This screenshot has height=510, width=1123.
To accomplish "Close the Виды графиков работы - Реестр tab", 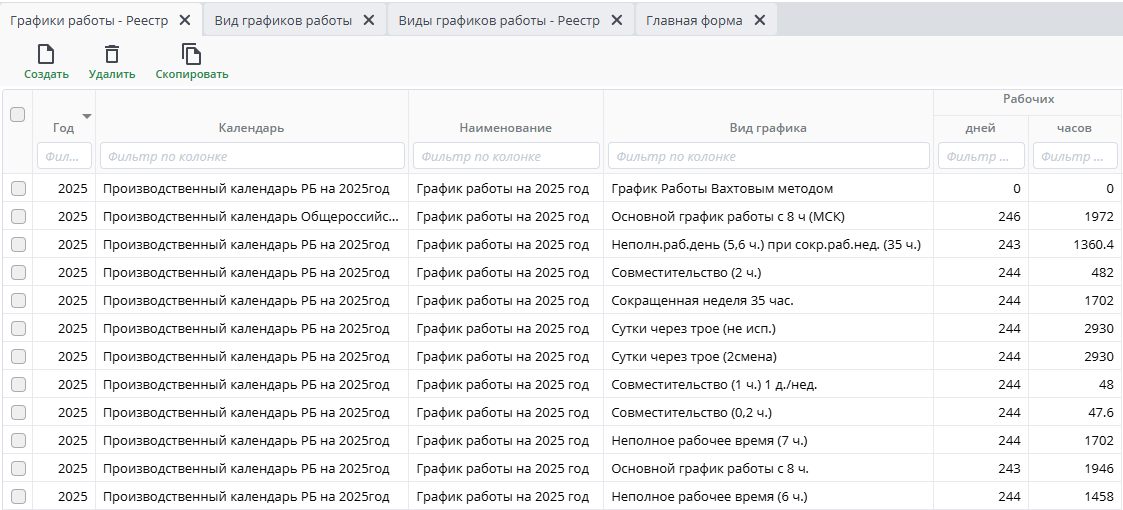I will click(617, 20).
